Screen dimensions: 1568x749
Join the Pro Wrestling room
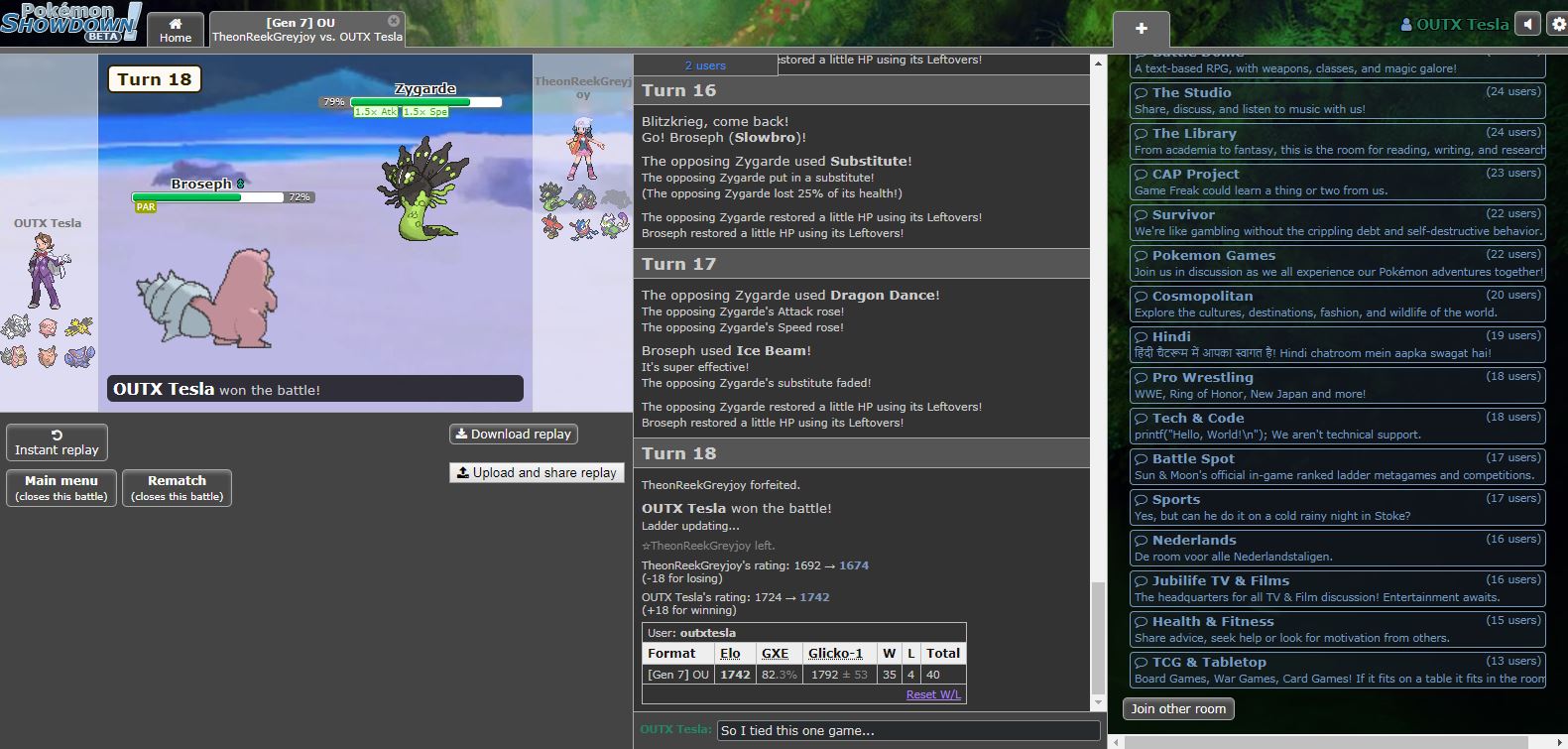pyautogui.click(x=1338, y=385)
